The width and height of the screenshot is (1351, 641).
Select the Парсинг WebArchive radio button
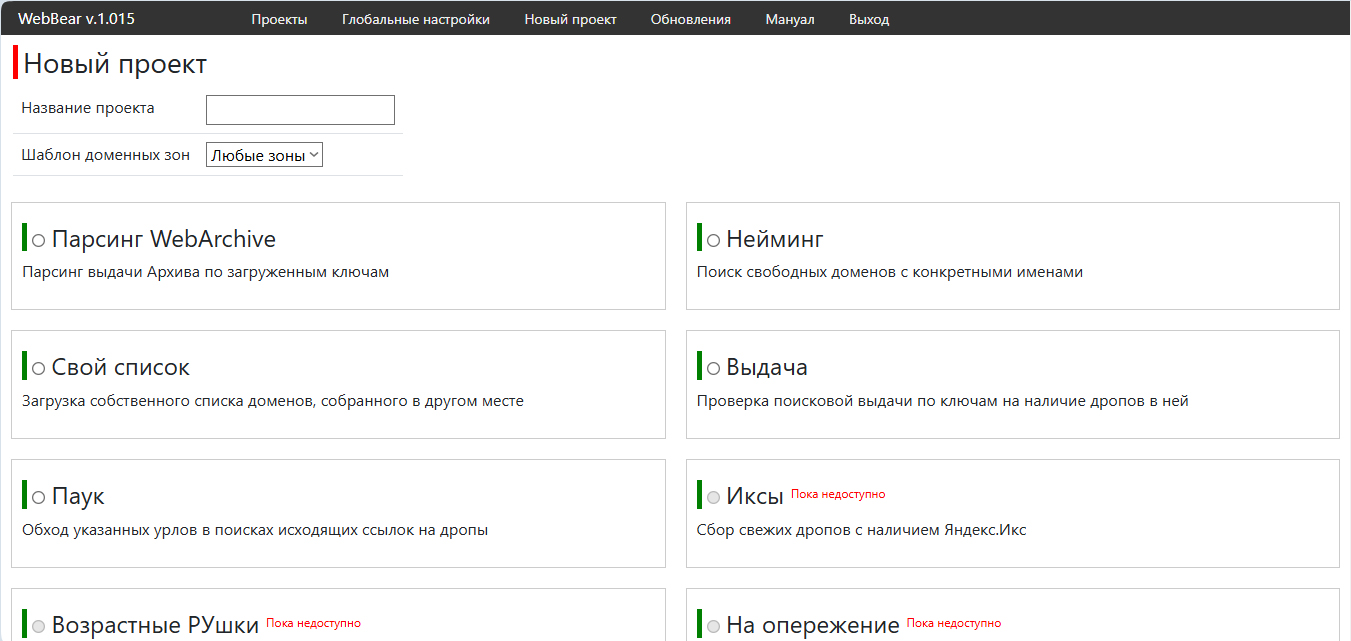(x=39, y=241)
